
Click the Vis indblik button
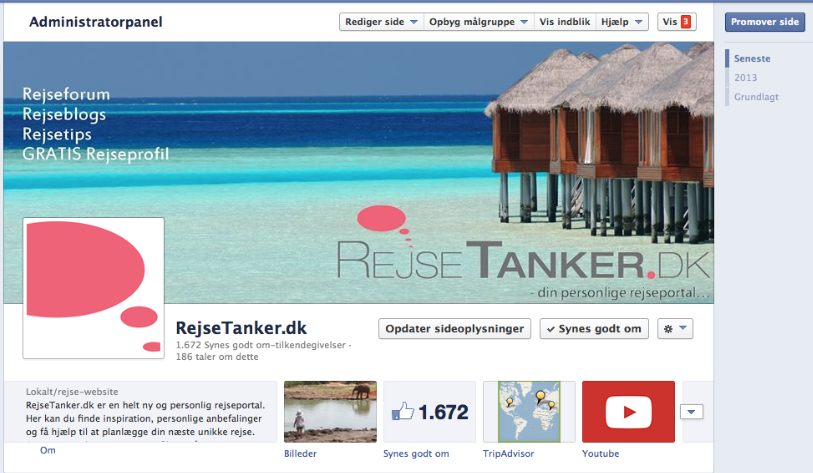pos(565,22)
